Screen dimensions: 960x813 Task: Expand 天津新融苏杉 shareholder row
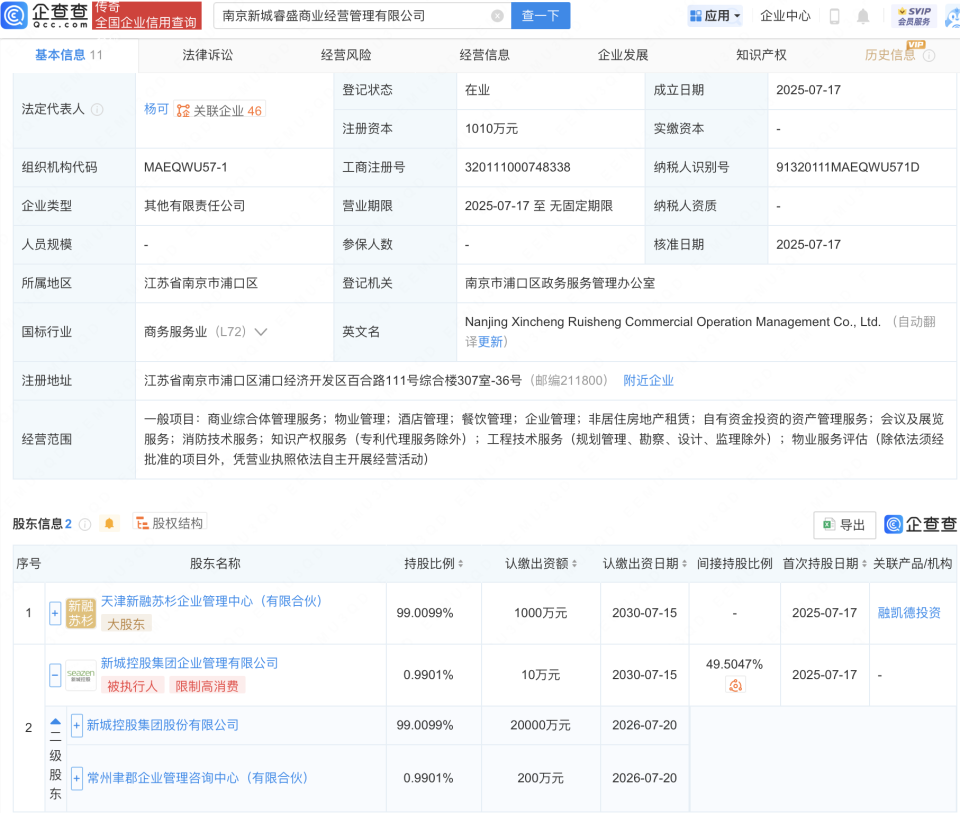(x=55, y=613)
